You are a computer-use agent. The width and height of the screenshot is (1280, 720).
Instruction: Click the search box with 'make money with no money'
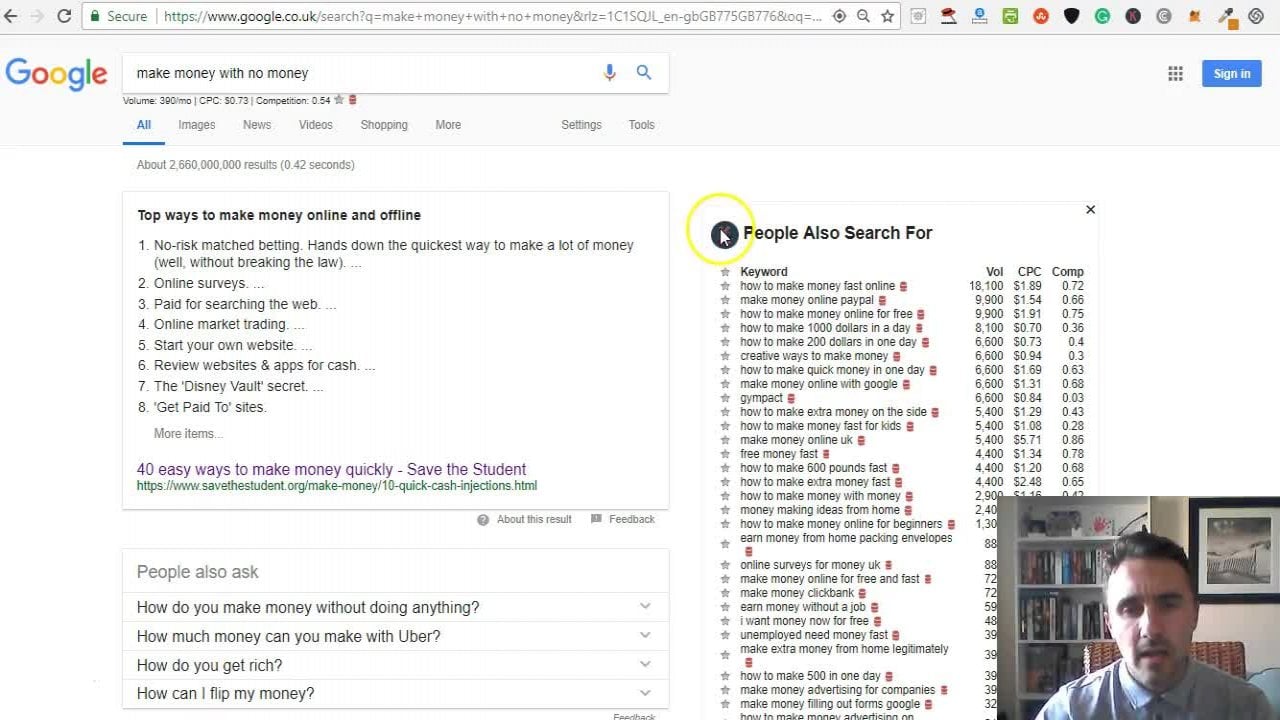click(x=360, y=73)
